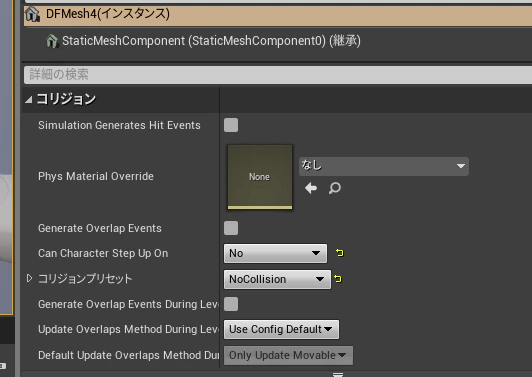
Task: Click the Simulation Generates Hit Events label
Action: click(x=119, y=125)
